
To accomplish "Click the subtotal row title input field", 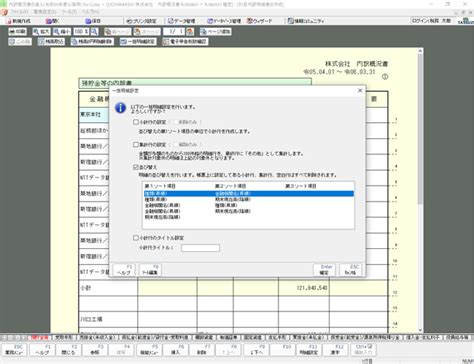I will (200, 248).
